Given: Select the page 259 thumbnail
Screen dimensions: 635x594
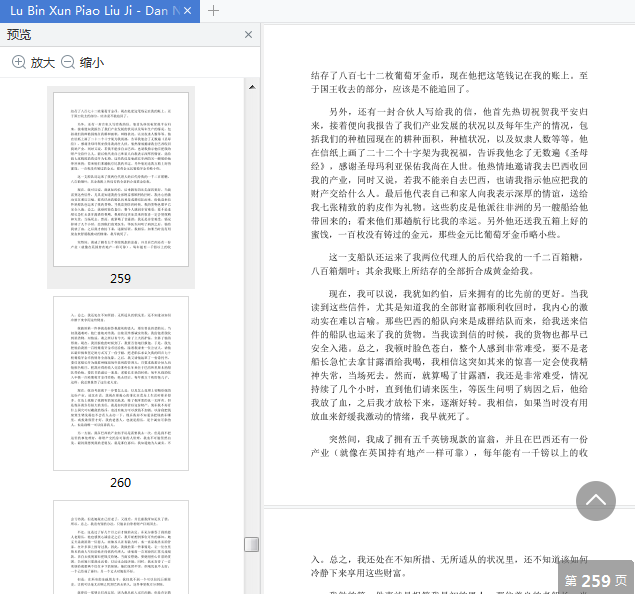Looking at the screenshot, I should [121, 179].
